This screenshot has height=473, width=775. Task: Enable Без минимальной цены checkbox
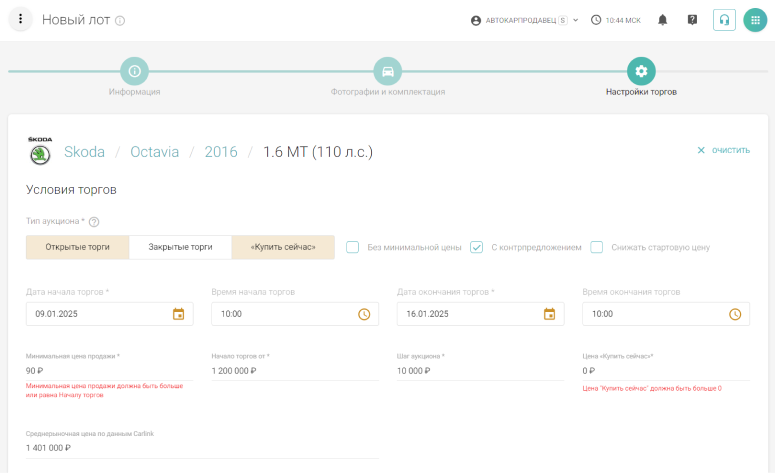pos(353,247)
